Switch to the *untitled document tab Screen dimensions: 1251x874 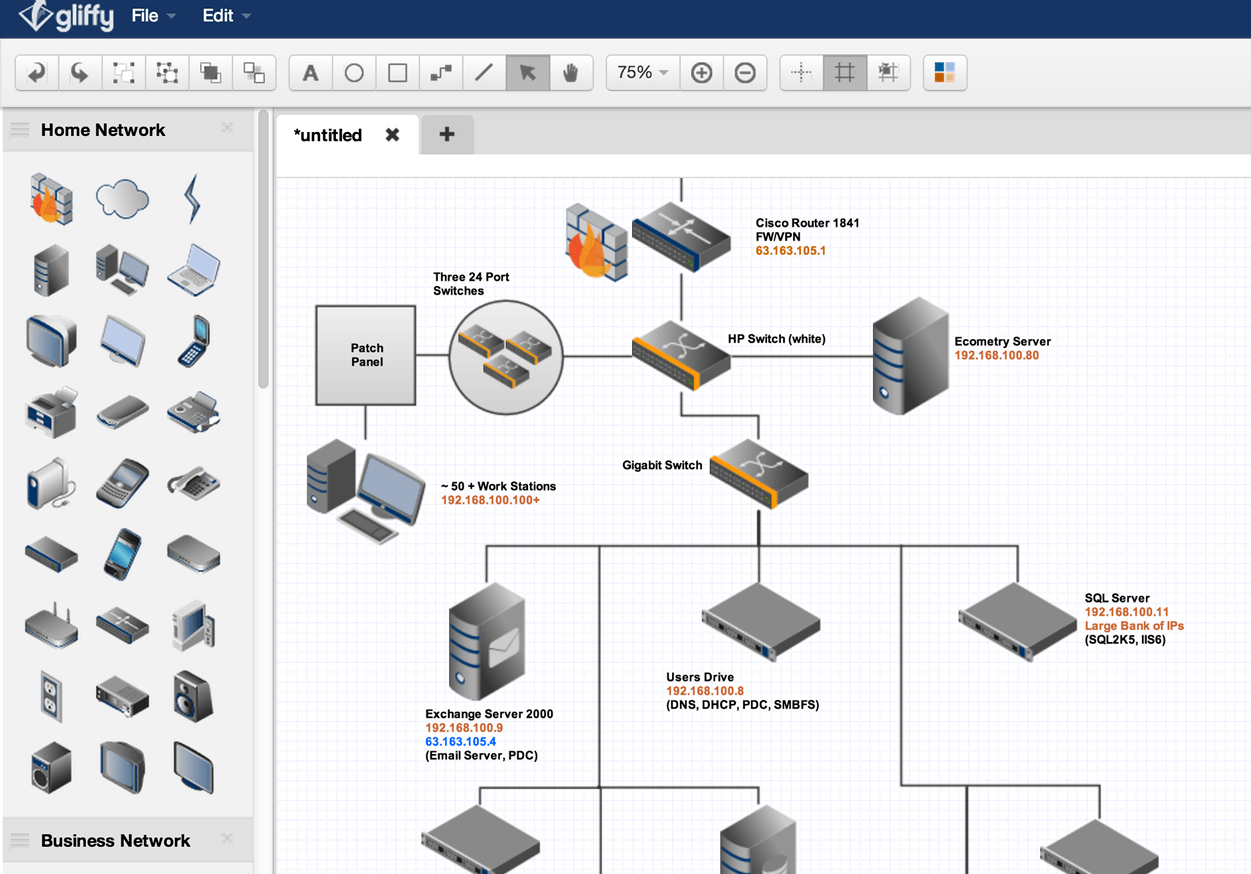328,135
